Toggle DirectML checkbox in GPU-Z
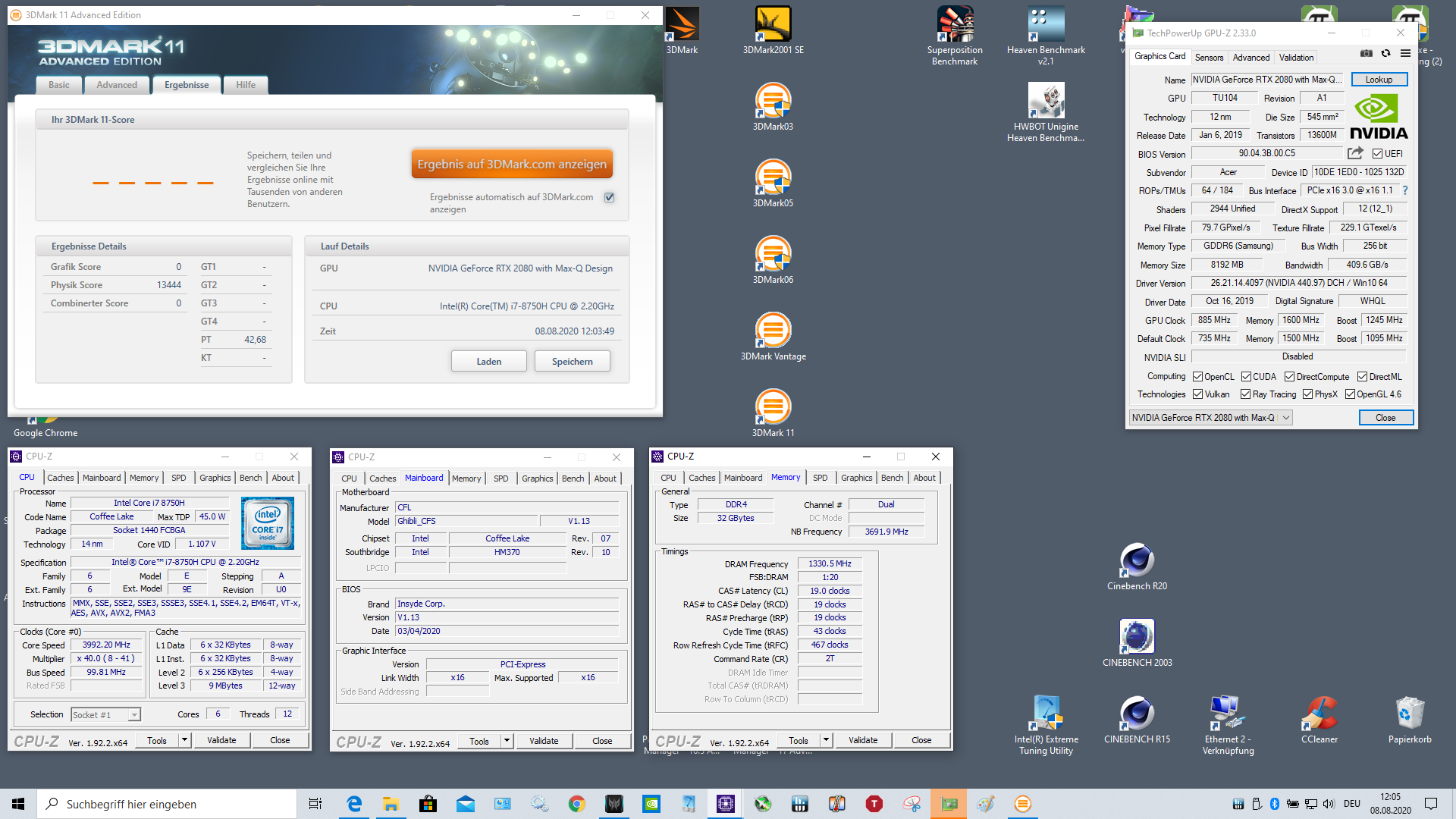The width and height of the screenshot is (1456, 819). 1362,377
